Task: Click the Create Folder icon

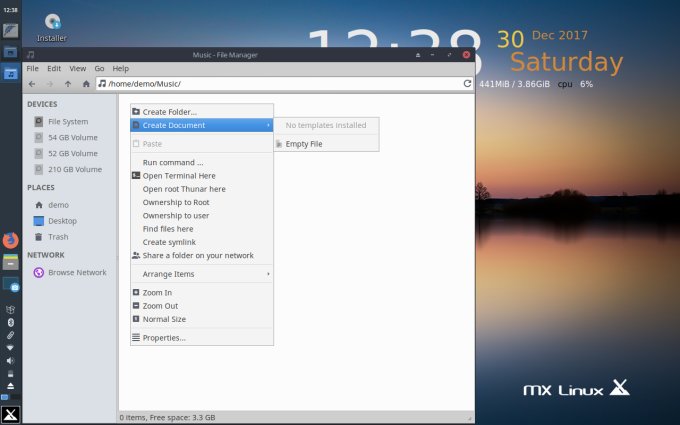Action: coord(136,111)
